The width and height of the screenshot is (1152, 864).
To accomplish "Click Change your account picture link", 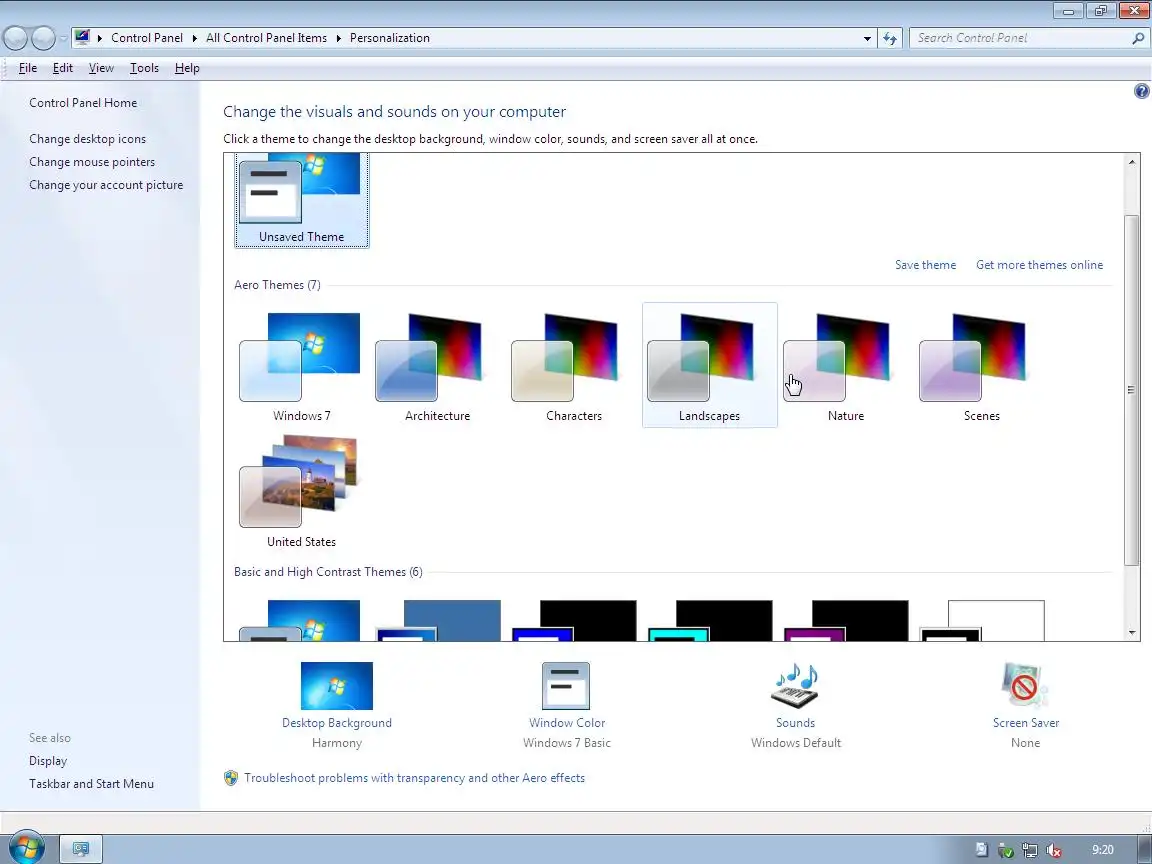I will (x=106, y=185).
